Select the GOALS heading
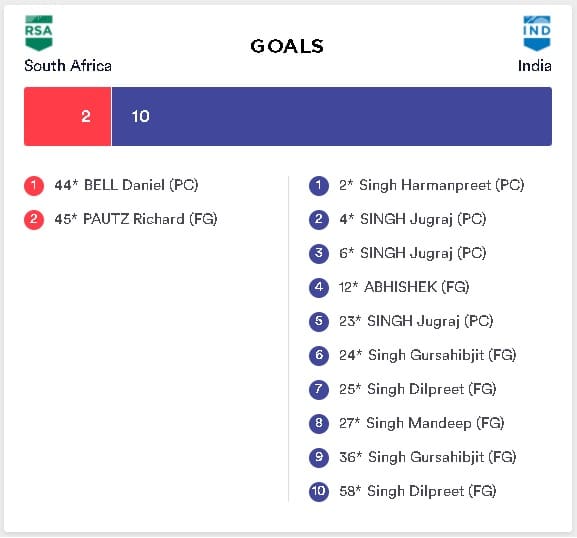The image size is (577, 538). 287,46
